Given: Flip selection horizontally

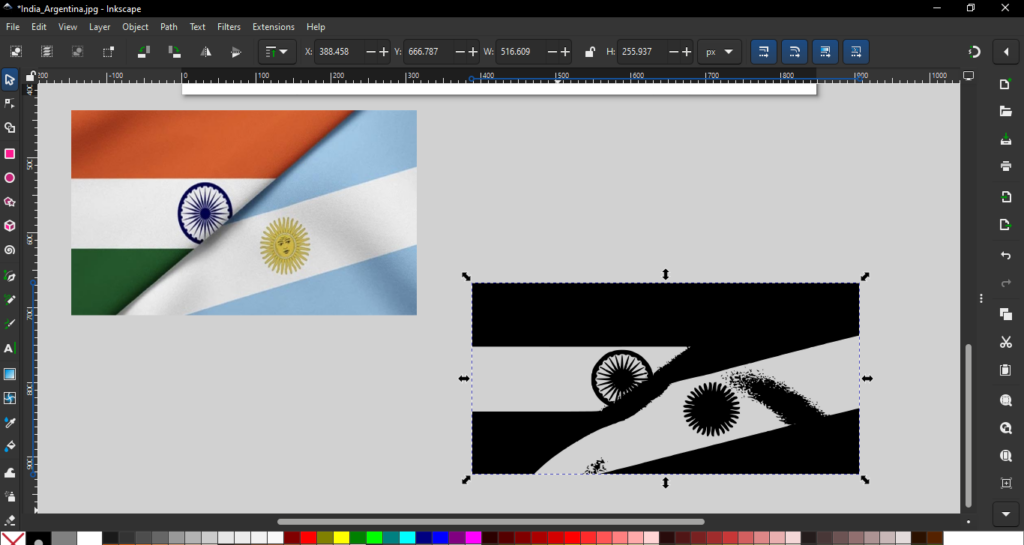Looking at the screenshot, I should pos(205,52).
